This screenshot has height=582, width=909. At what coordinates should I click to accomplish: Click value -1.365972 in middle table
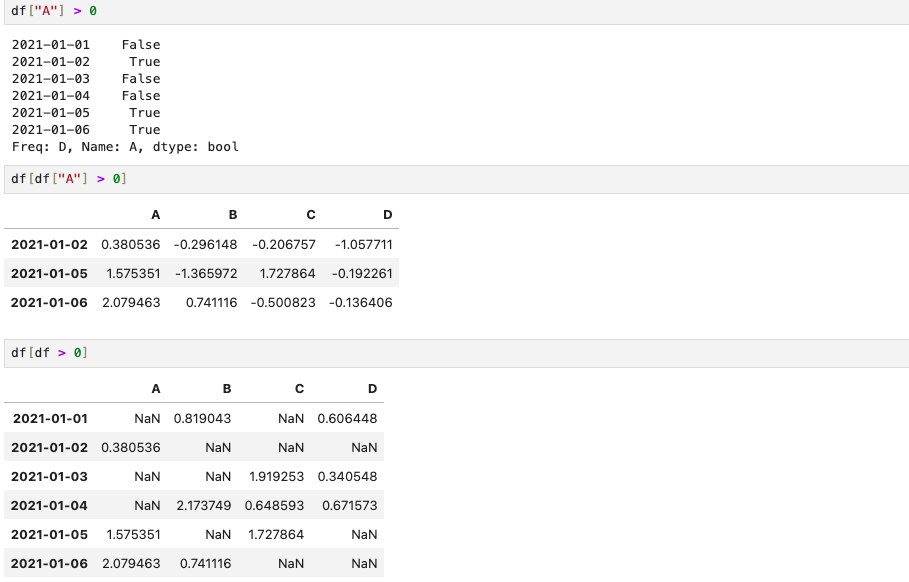[206, 274]
